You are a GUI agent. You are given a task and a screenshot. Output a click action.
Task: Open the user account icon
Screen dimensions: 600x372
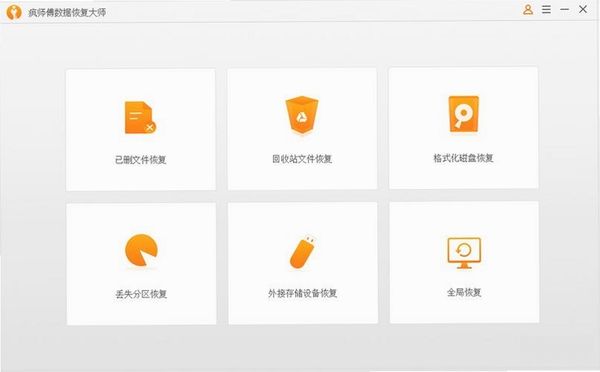[x=528, y=10]
